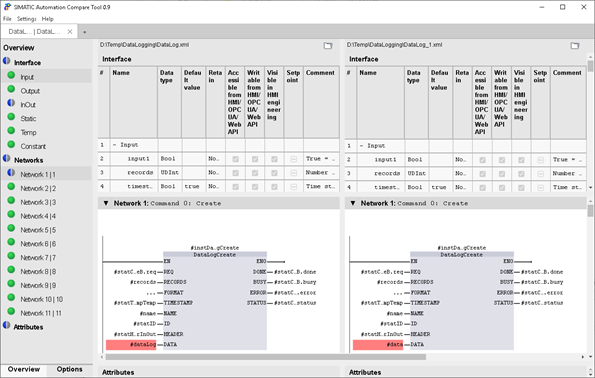
Task: Toggle Writable from HMI checkbox for right records
Action: pyautogui.click(x=502, y=174)
